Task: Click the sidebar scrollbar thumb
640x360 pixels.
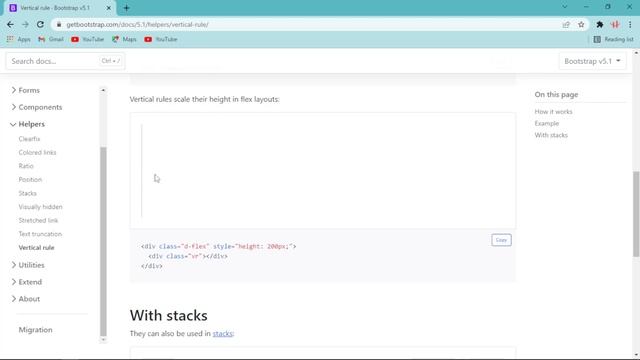Action: tap(103, 241)
